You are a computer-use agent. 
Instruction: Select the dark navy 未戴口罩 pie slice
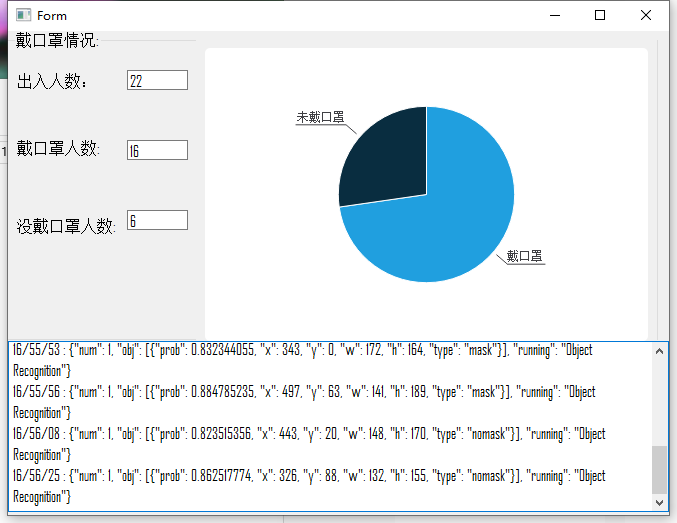[x=385, y=160]
